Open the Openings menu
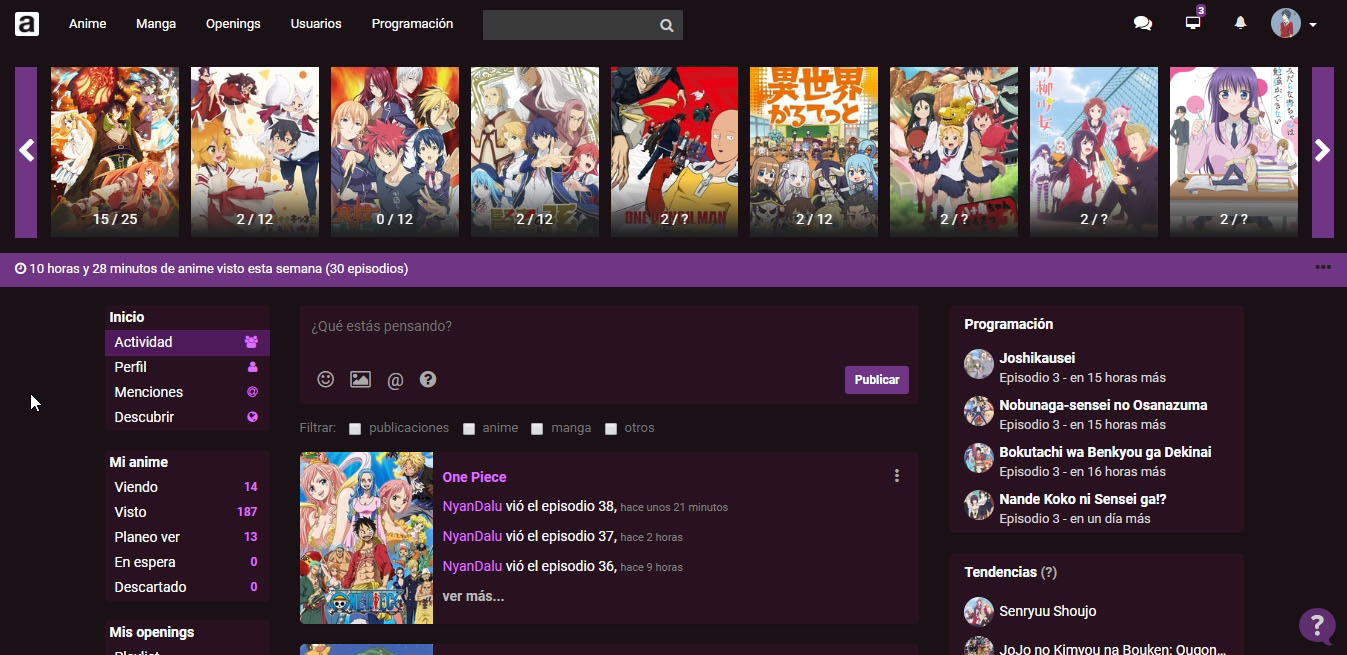 click(x=233, y=23)
